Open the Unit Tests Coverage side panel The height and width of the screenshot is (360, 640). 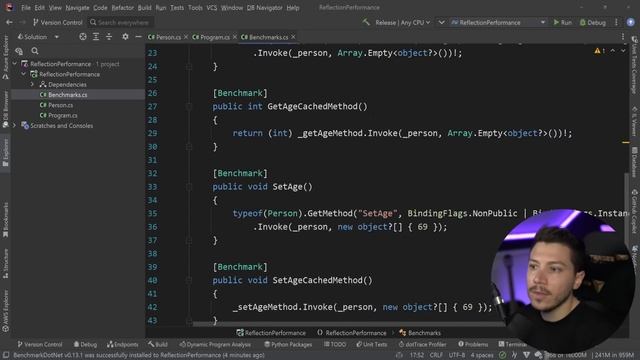point(634,65)
